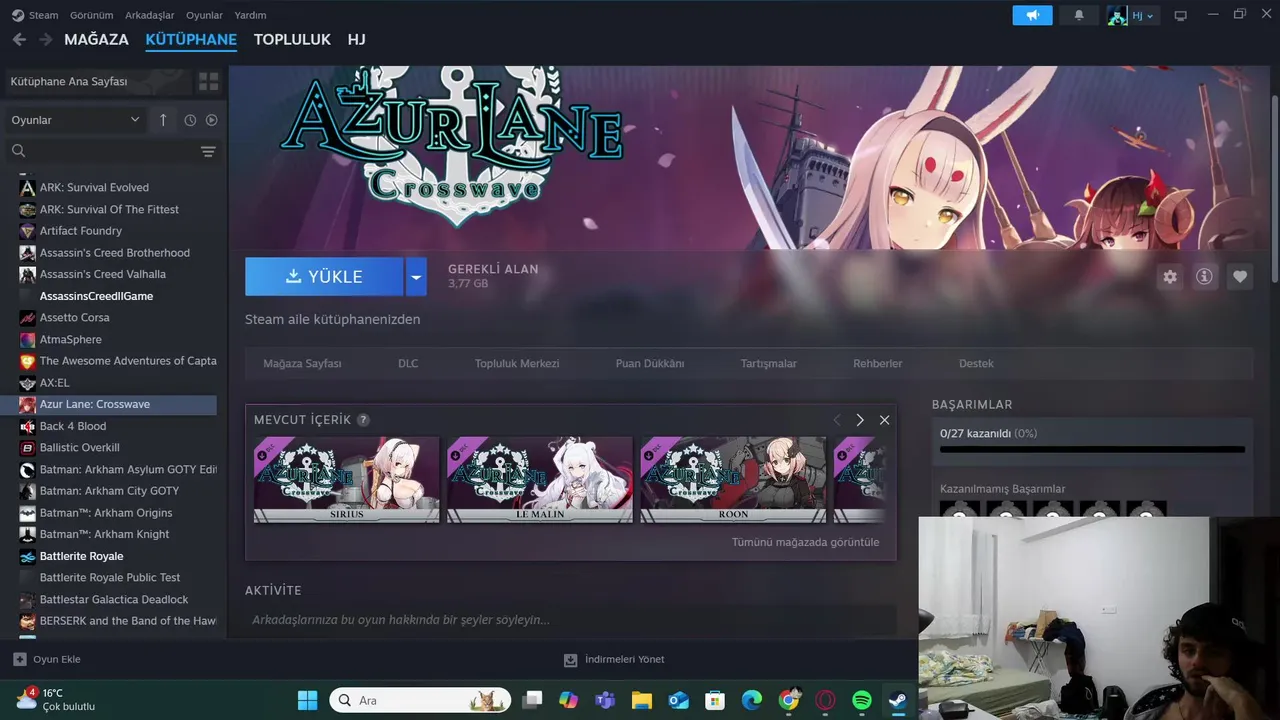Image resolution: width=1280 pixels, height=720 pixels.
Task: Open the Yardım menu
Action: 250,15
